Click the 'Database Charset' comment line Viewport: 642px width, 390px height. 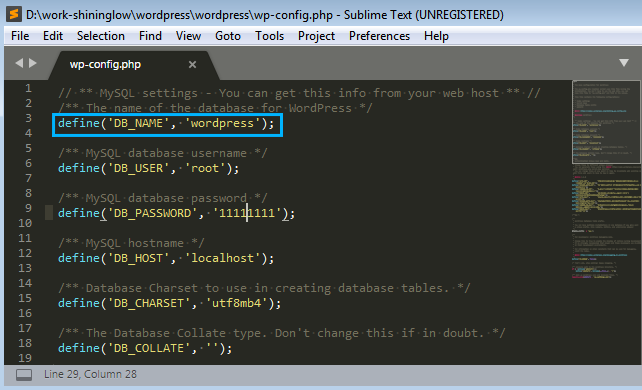pos(264,288)
